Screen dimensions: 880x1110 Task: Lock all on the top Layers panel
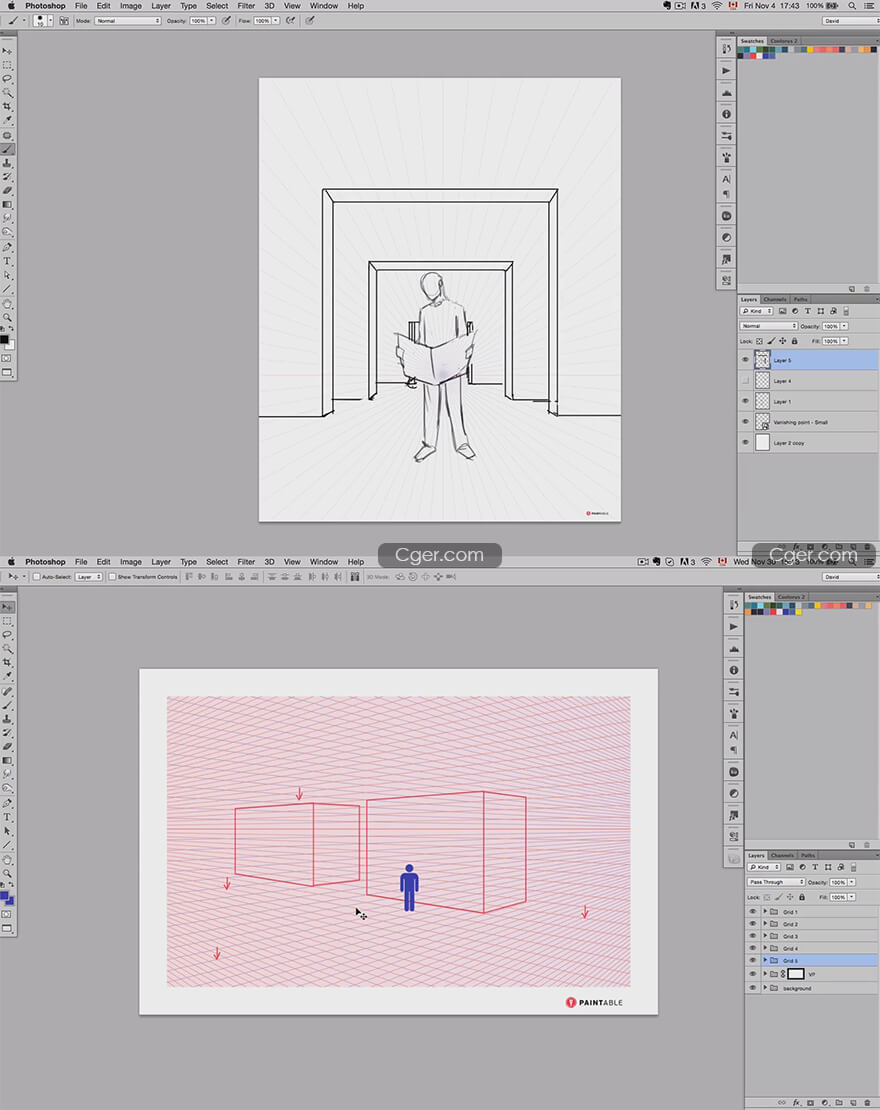(x=794, y=341)
